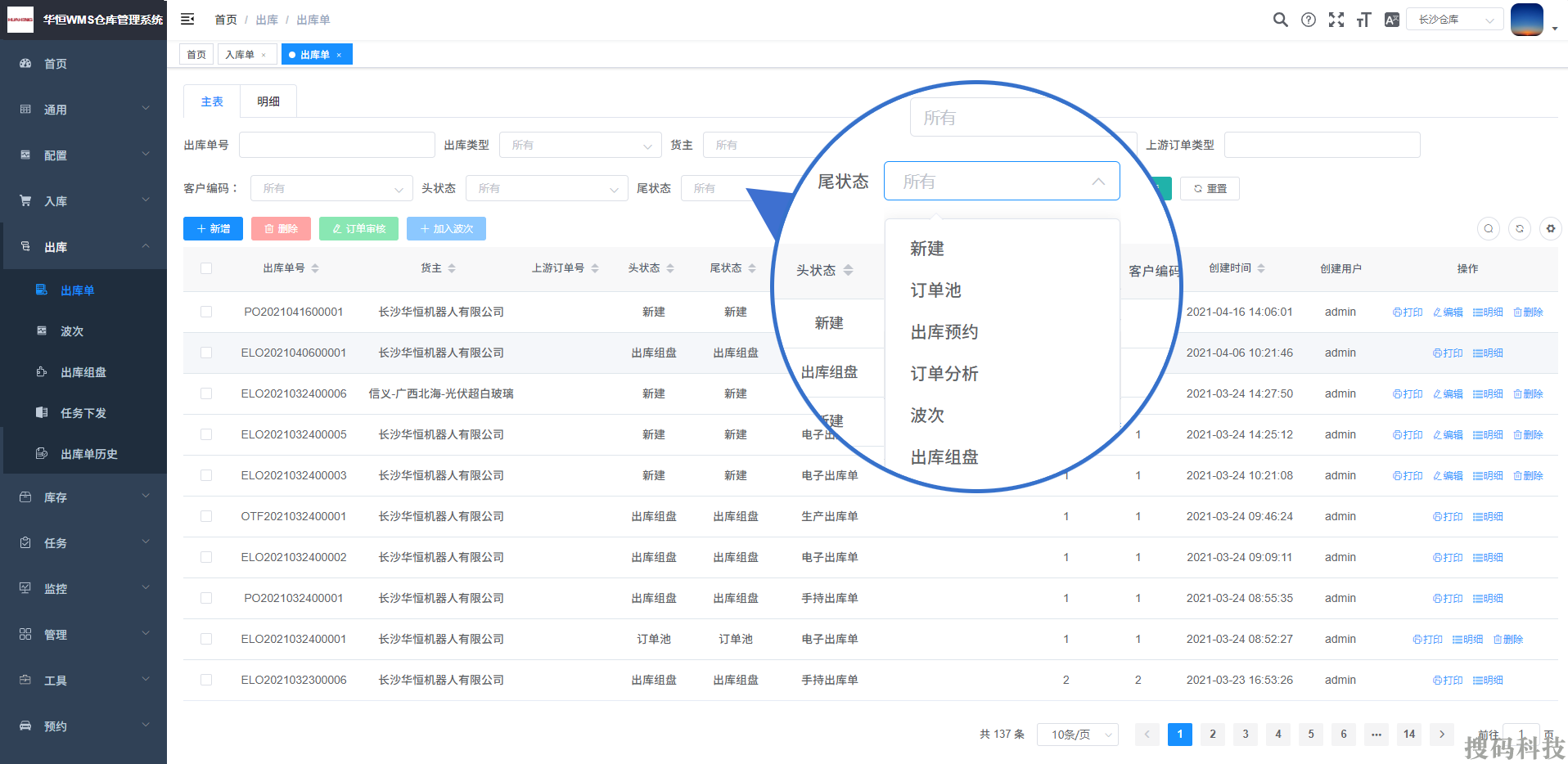Switch to the 明细 tab
1568x764 pixels.
point(268,101)
